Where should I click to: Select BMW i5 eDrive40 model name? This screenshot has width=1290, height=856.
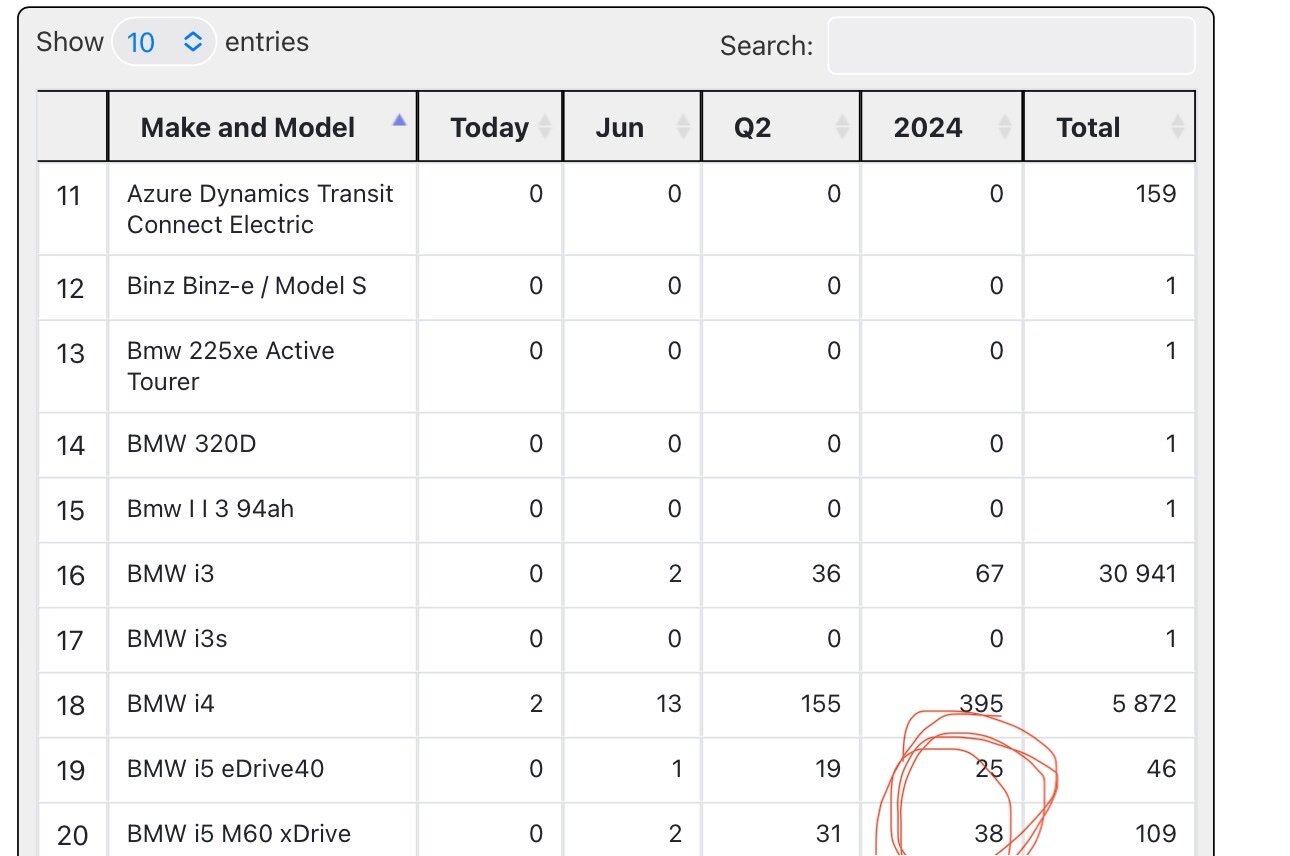coord(225,768)
